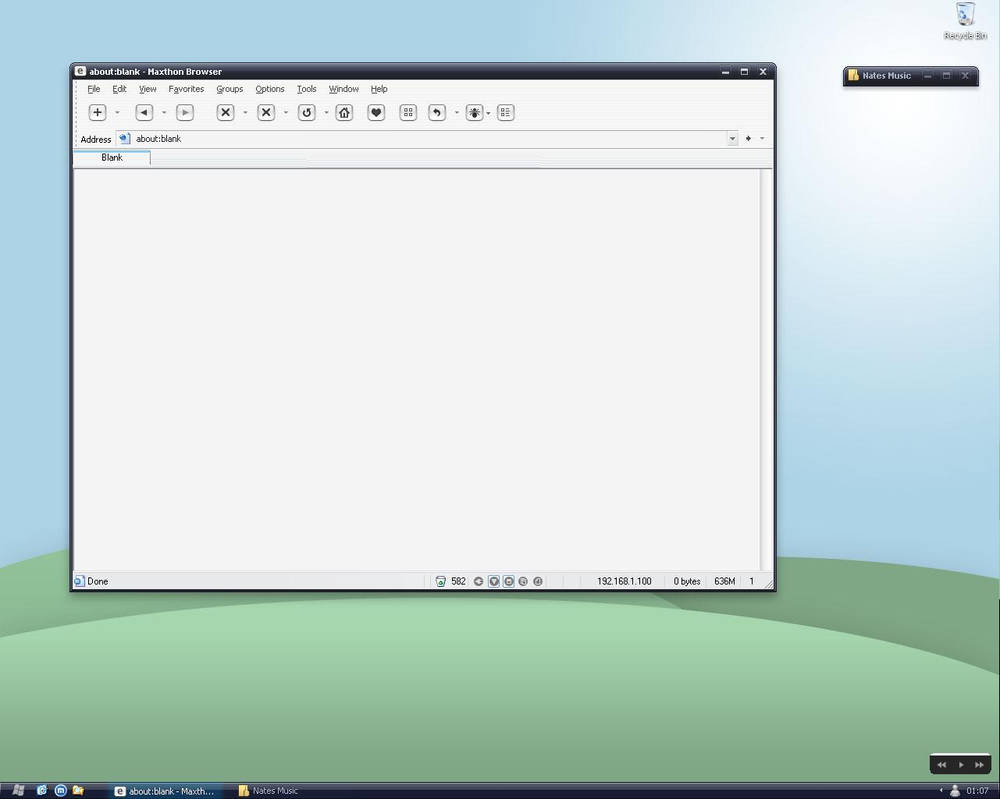Screen dimensions: 1000x799
Task: Expand the Back button dropdown arrow
Action: tap(164, 112)
